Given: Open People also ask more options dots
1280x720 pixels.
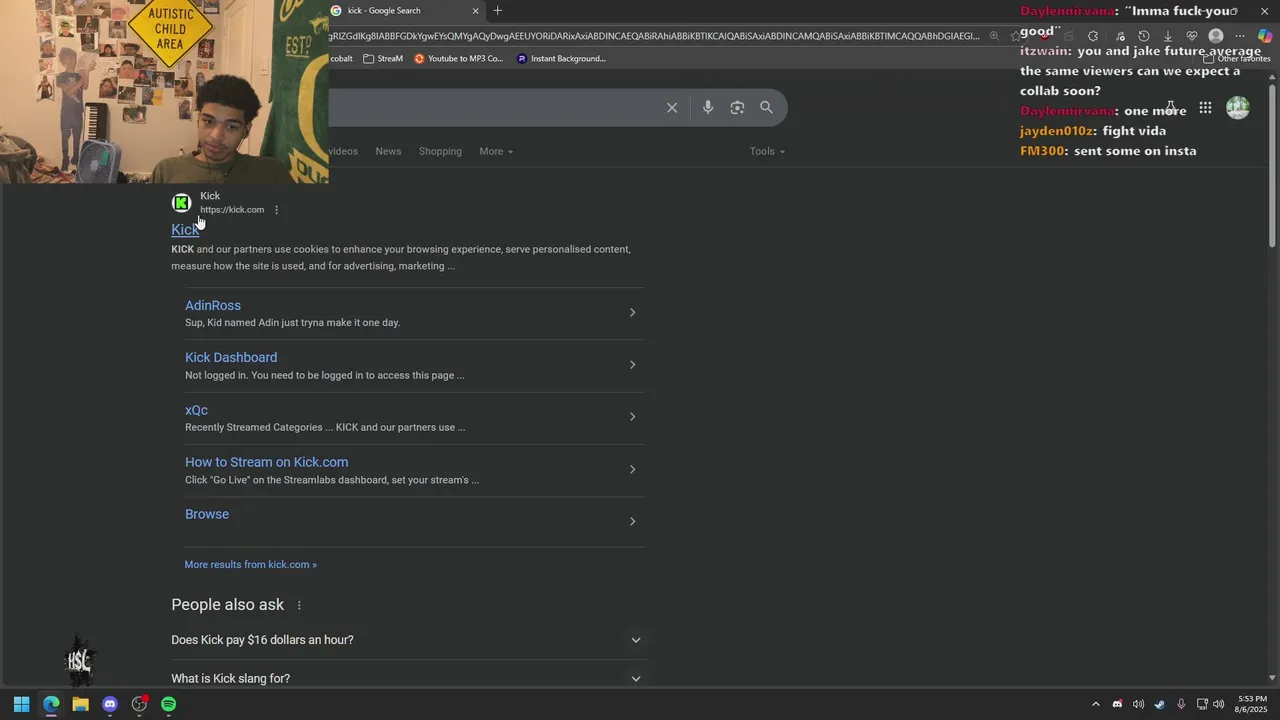Looking at the screenshot, I should 299,605.
